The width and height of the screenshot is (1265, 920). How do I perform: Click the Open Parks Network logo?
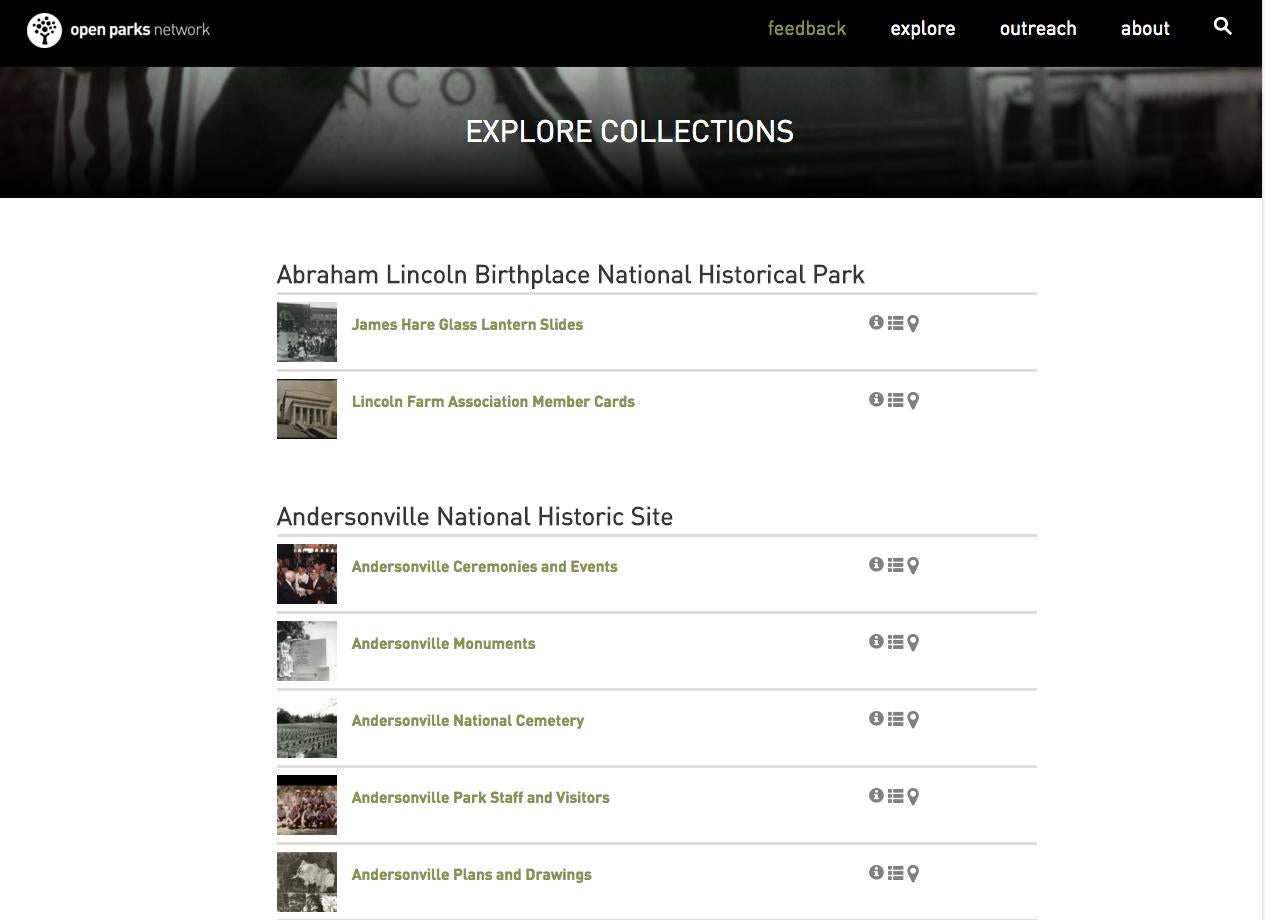coord(119,30)
